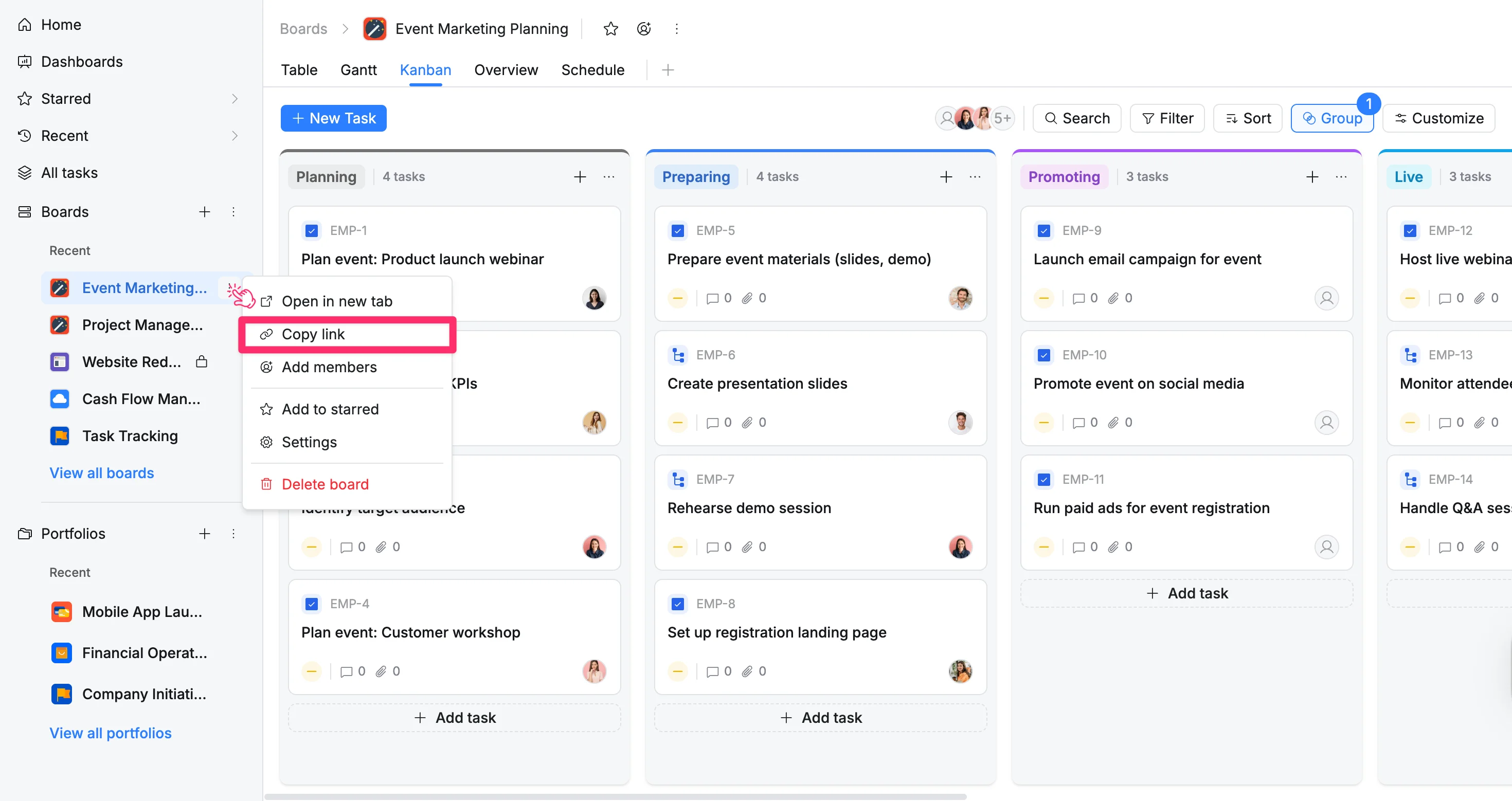
Task: Open comments on EMP-11 card
Action: point(1085,547)
